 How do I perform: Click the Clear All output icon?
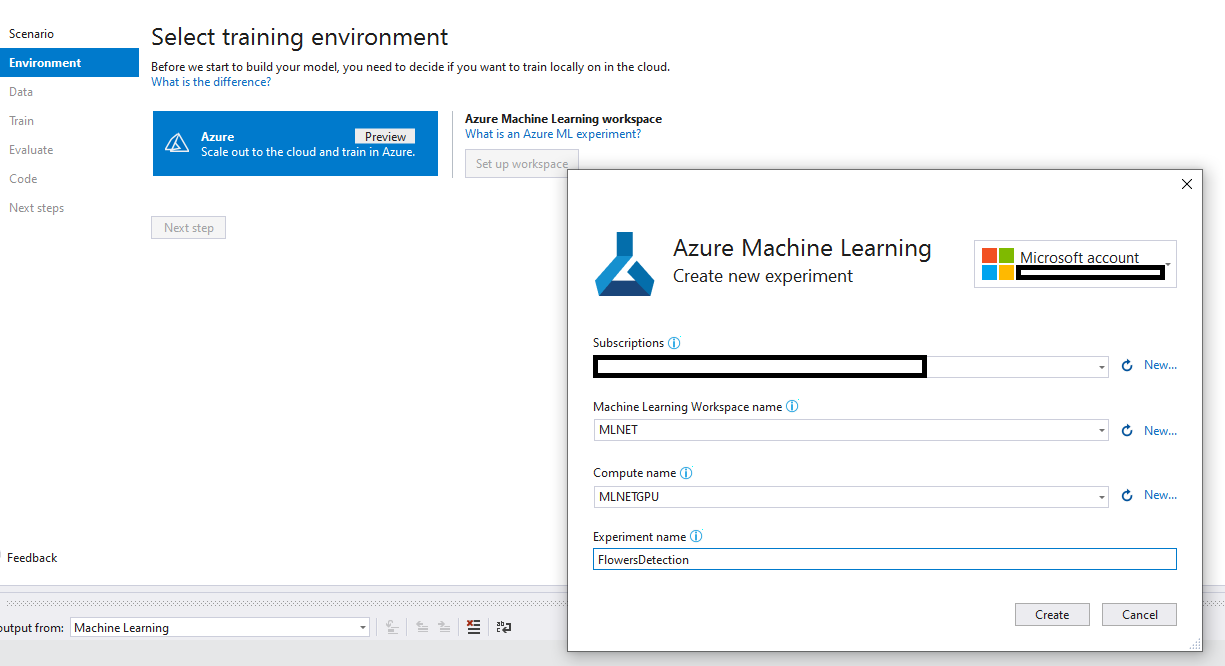click(474, 627)
